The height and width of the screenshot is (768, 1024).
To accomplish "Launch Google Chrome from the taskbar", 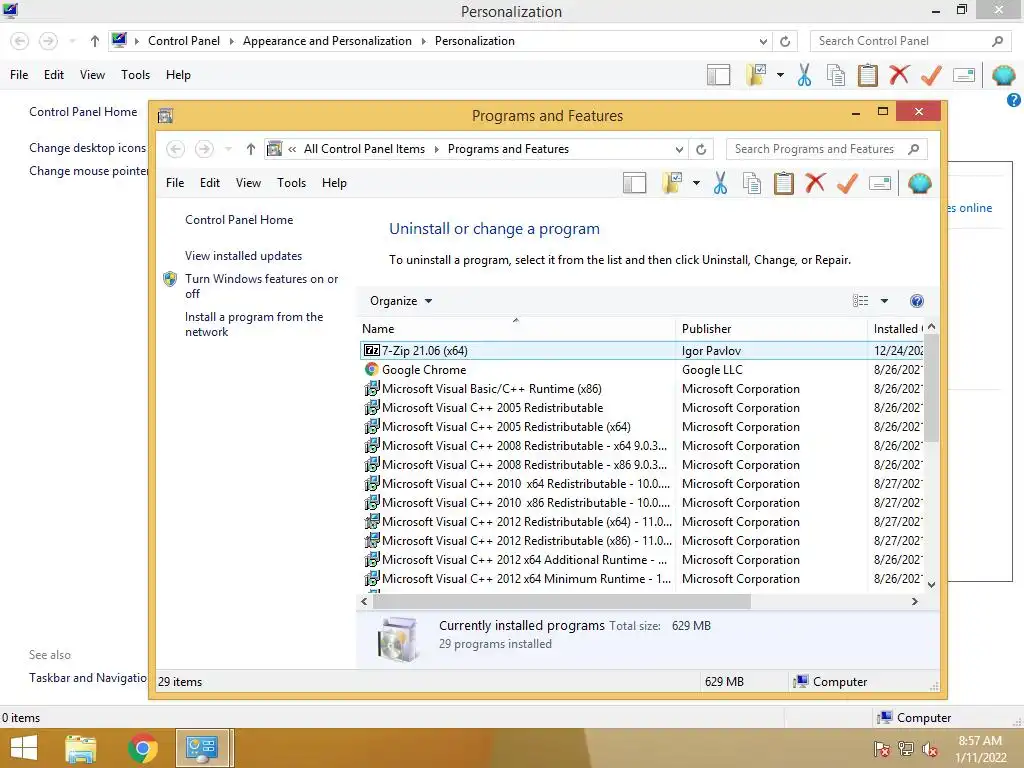I will (x=142, y=748).
